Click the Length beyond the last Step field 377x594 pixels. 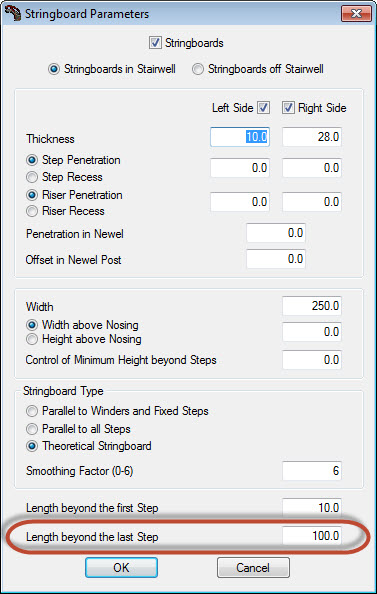[x=312, y=536]
